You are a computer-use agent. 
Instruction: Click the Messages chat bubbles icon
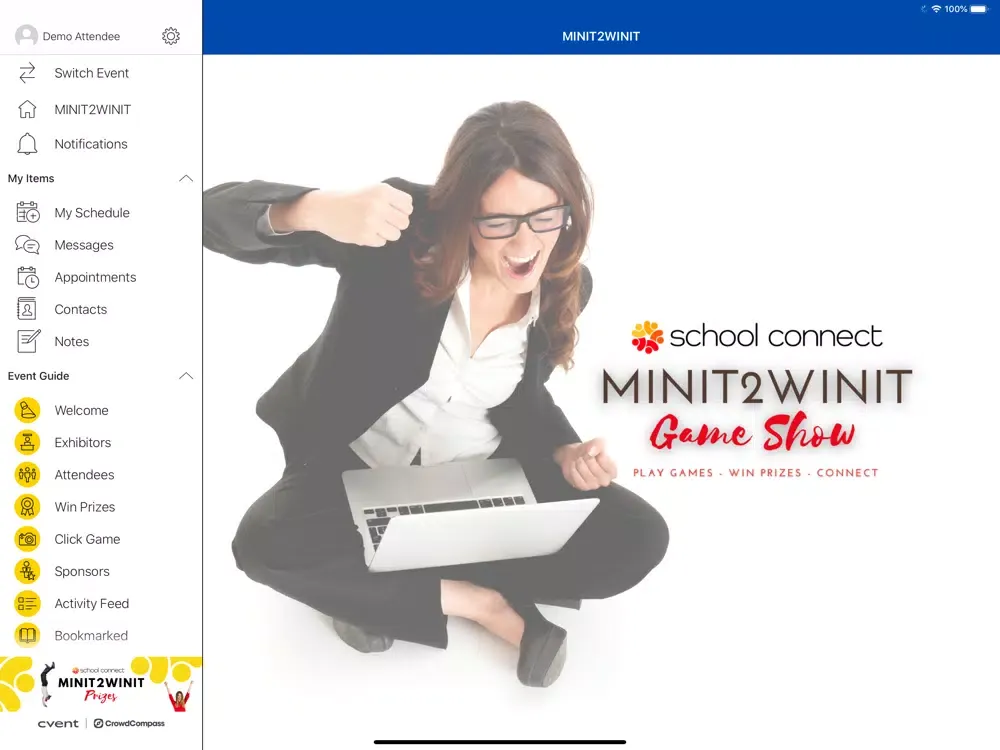(x=27, y=245)
